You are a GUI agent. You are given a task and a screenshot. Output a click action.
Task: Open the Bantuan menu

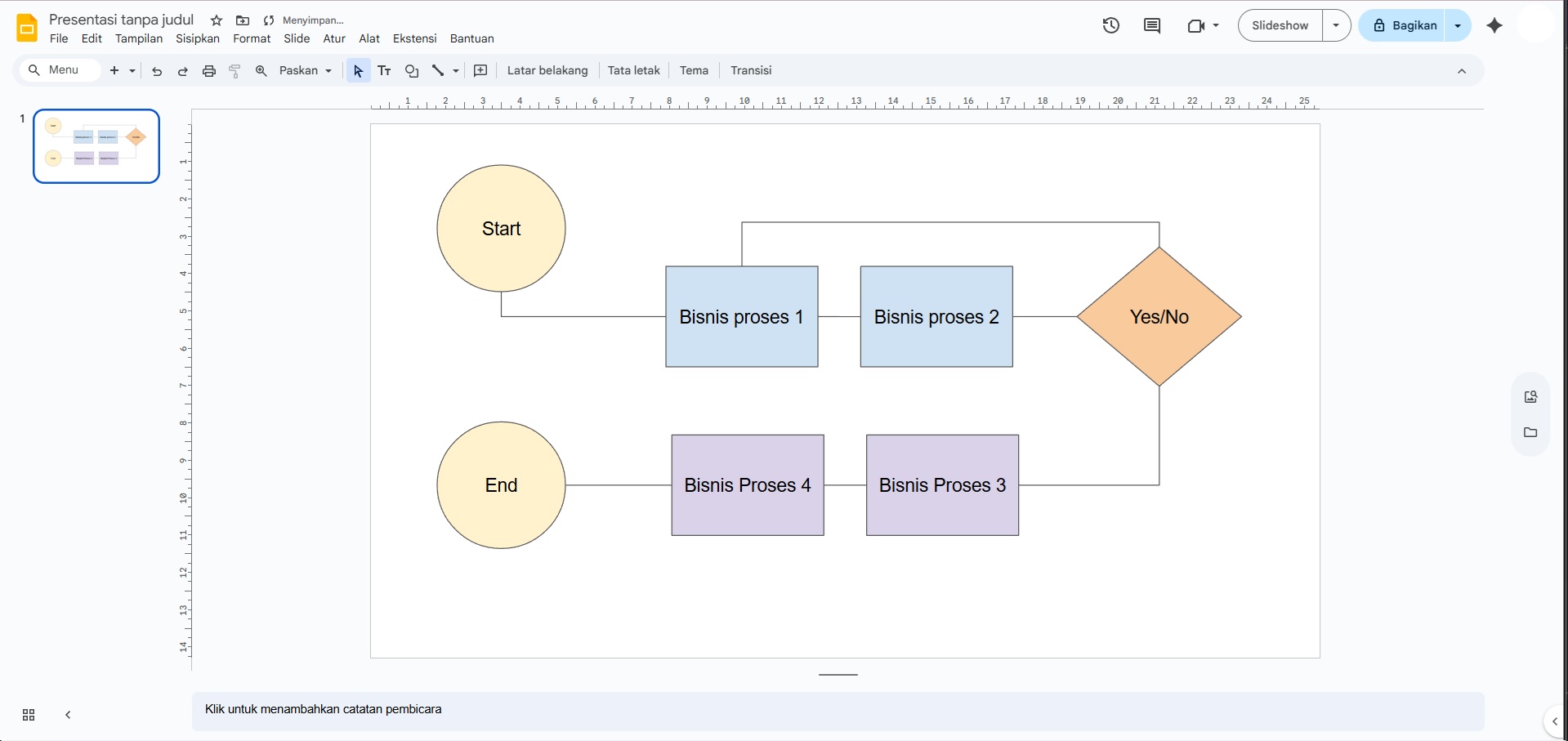click(472, 38)
